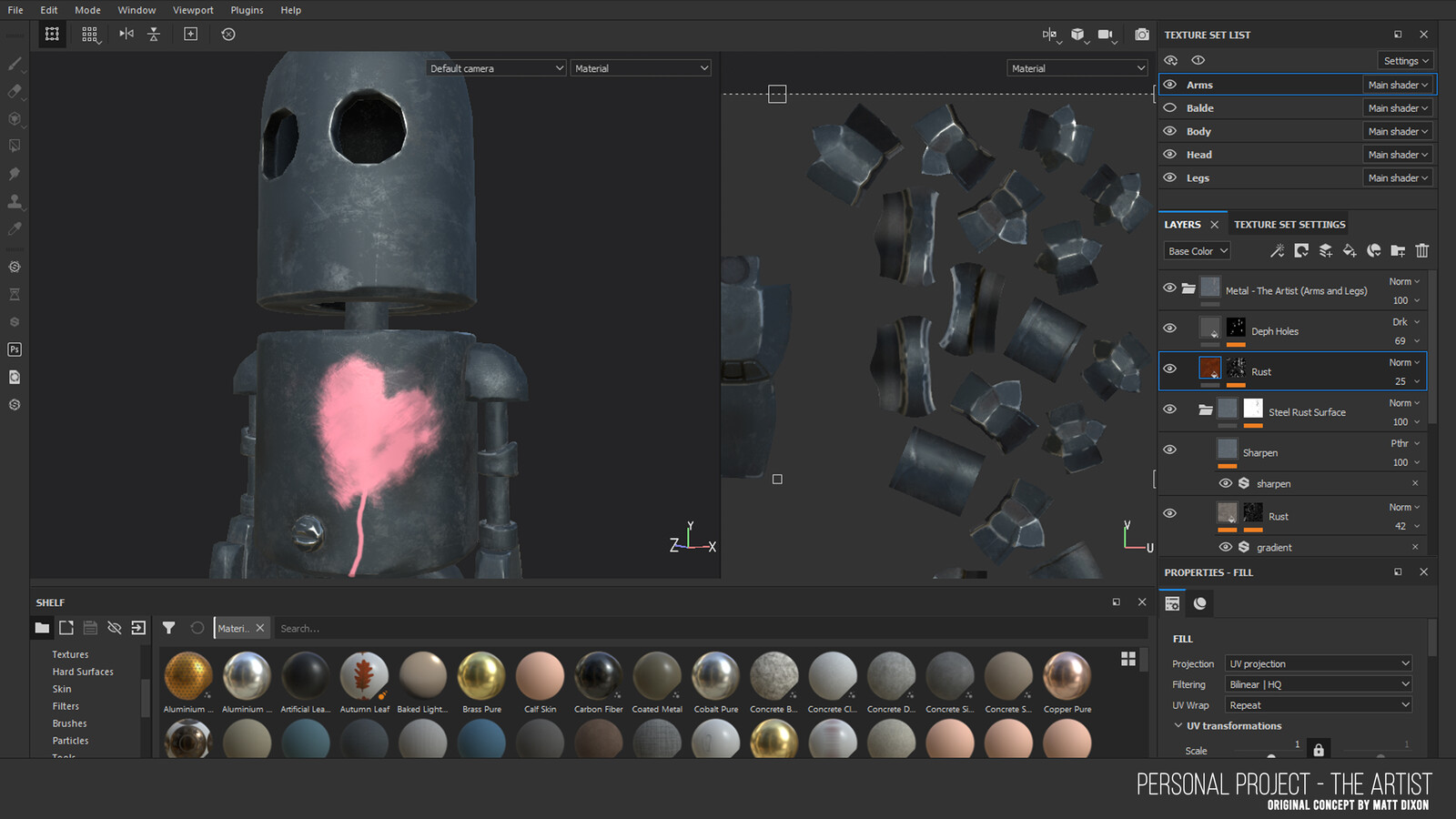Viewport: 1456px width, 819px height.
Task: Switch shelf to grid view icon
Action: tap(1128, 659)
